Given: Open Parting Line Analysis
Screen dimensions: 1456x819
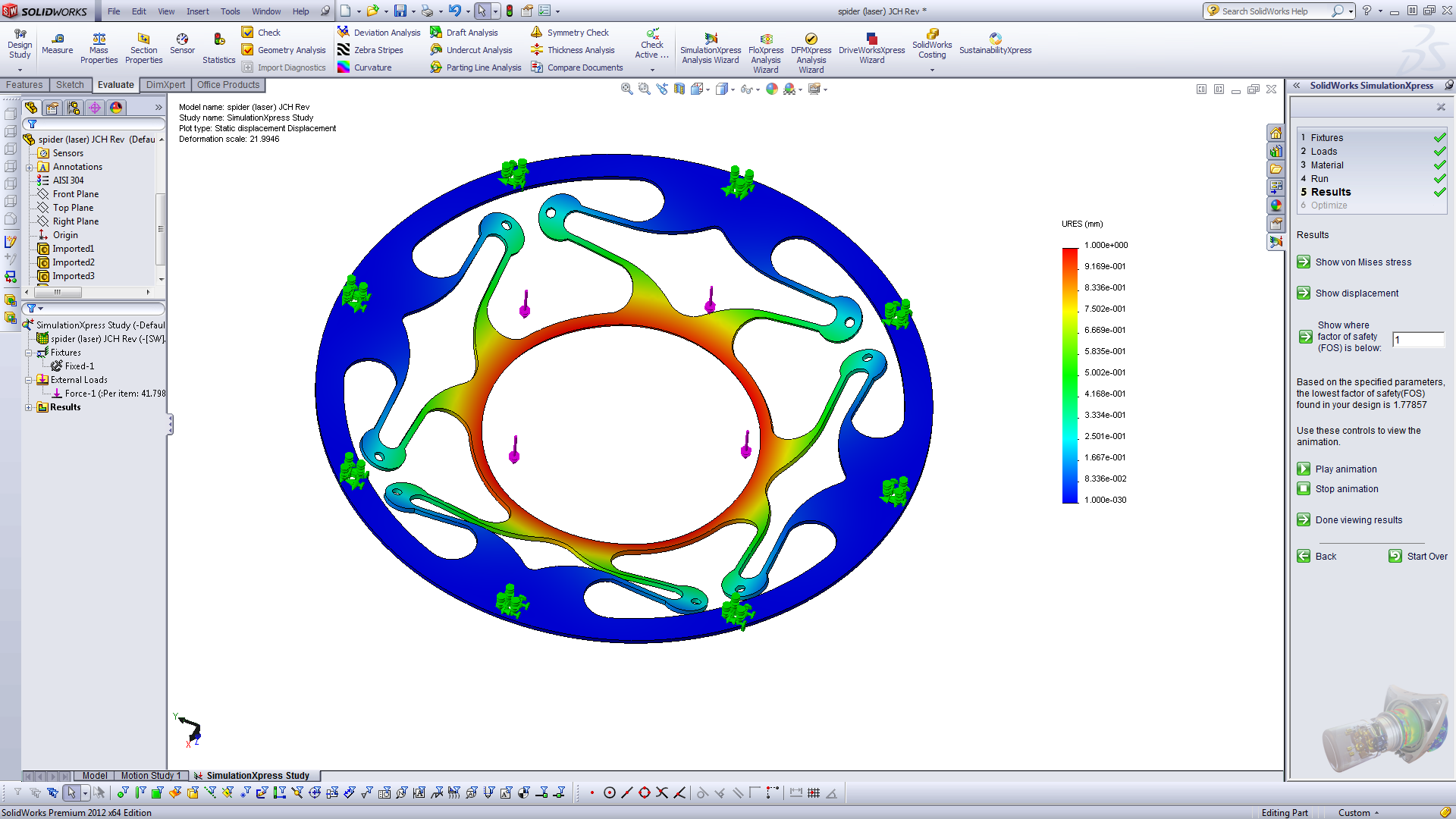Looking at the screenshot, I should (475, 67).
